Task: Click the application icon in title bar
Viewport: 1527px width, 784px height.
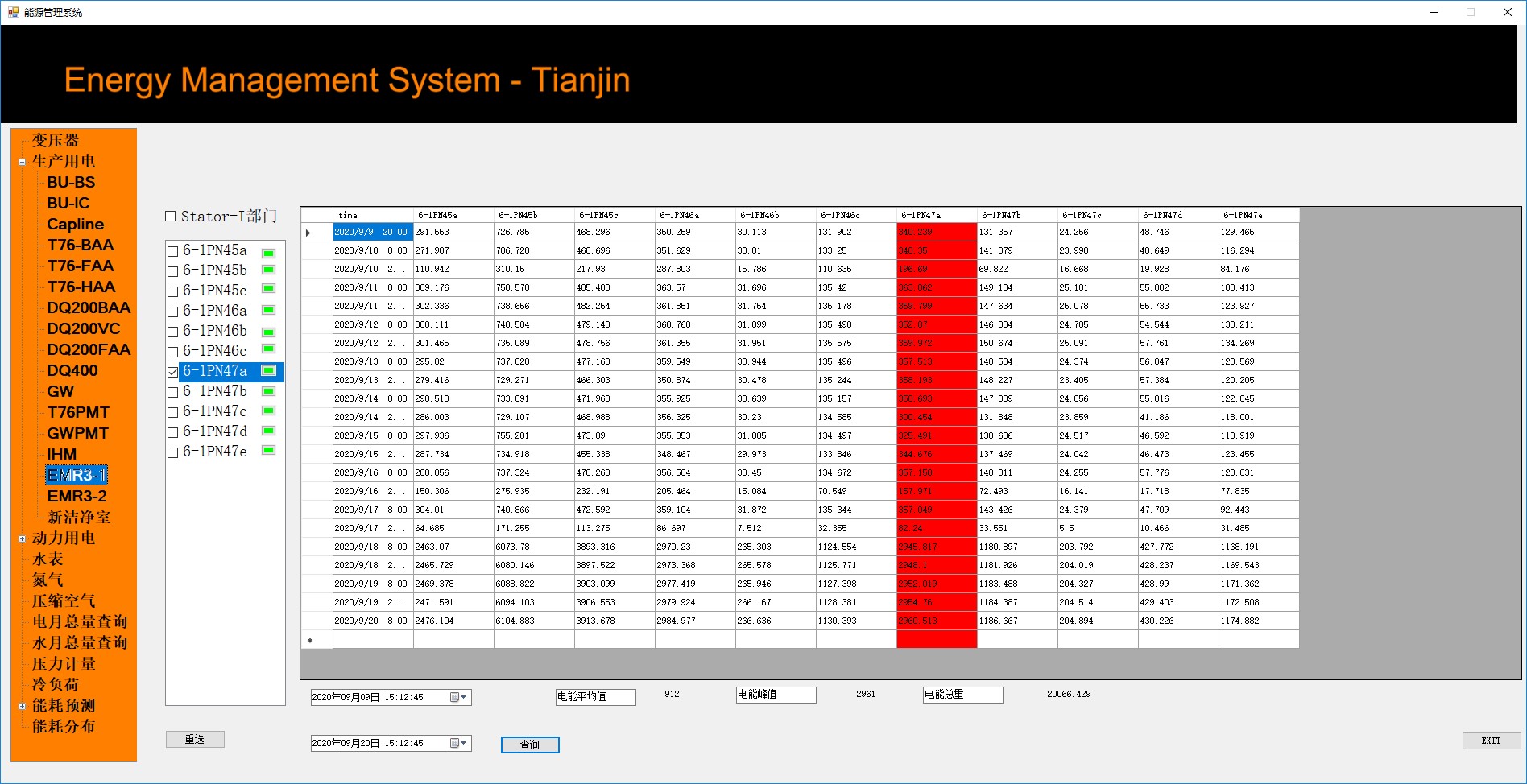Action: (13, 12)
